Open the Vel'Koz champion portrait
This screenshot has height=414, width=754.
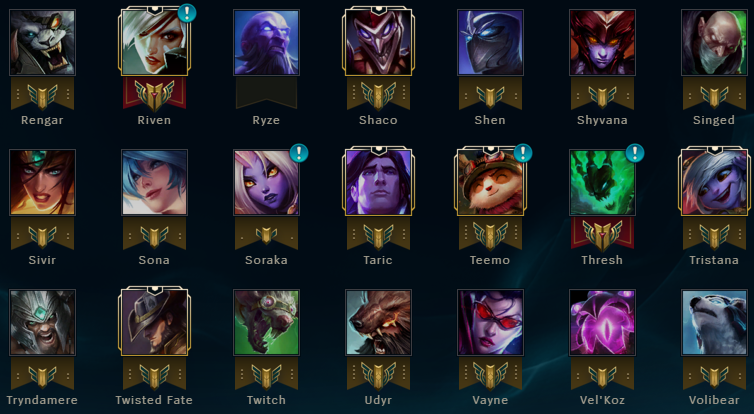tap(603, 322)
